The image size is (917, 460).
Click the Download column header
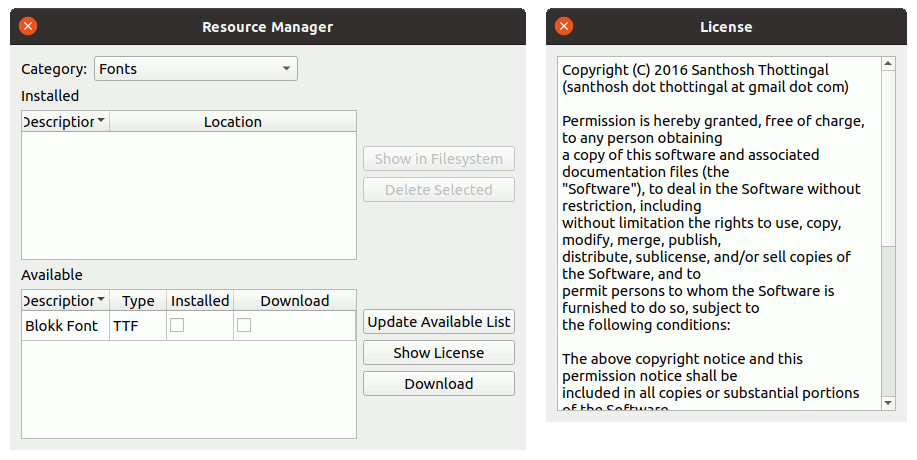click(x=294, y=301)
